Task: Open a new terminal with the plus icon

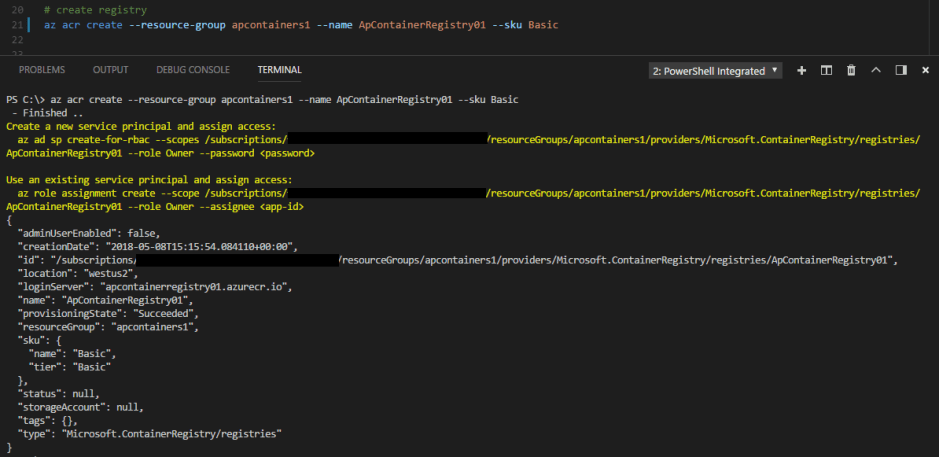Action: coord(801,70)
